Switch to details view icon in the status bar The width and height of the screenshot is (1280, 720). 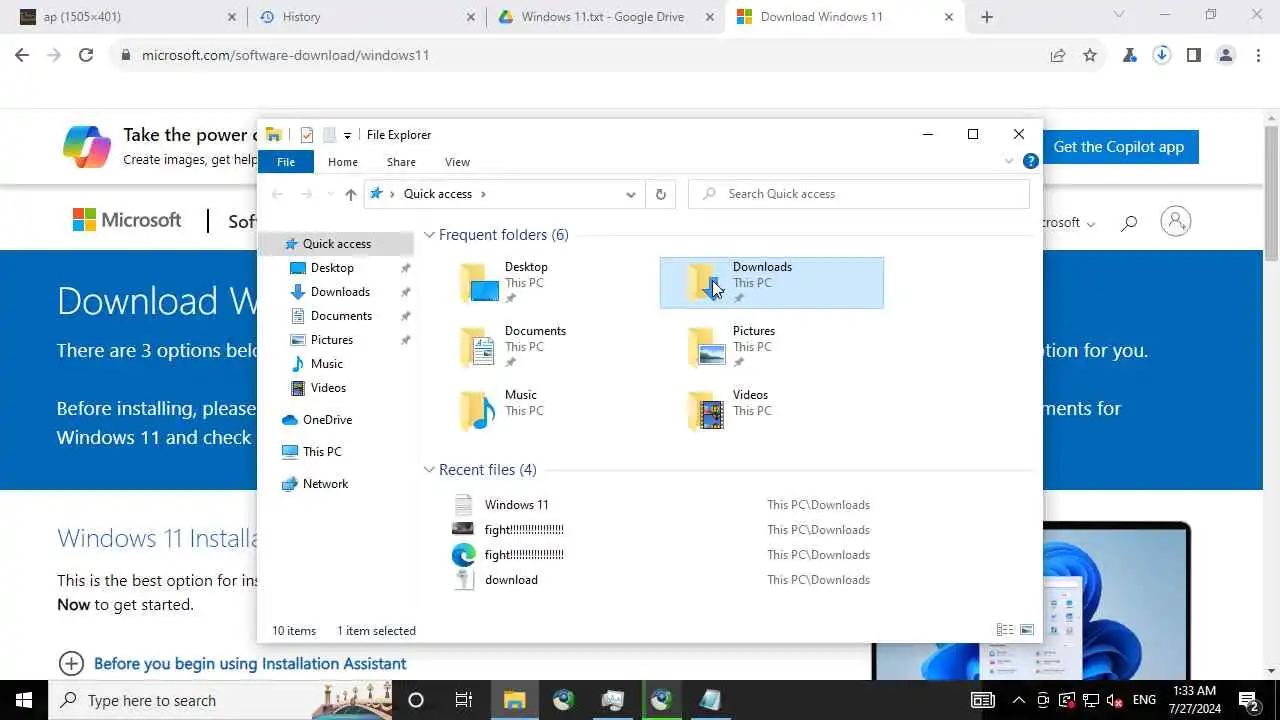pyautogui.click(x=1004, y=630)
